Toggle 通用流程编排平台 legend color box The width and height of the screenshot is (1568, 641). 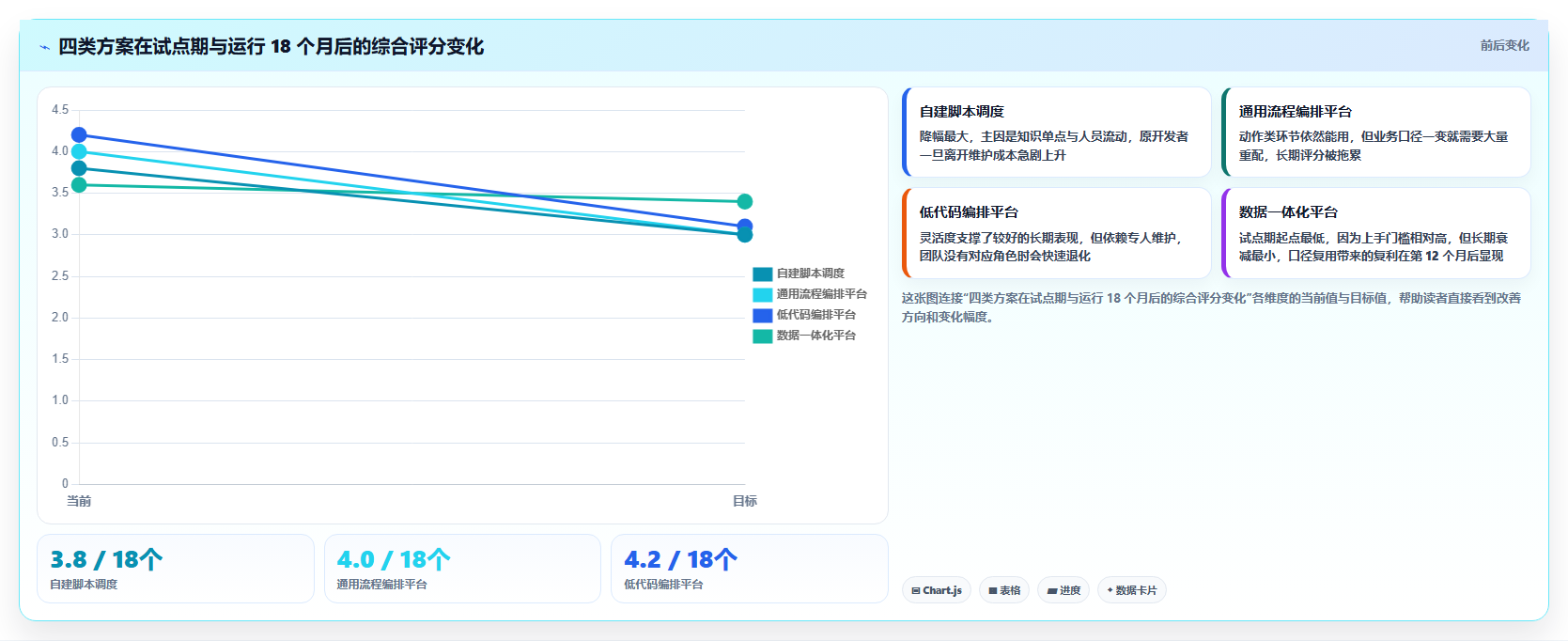762,294
